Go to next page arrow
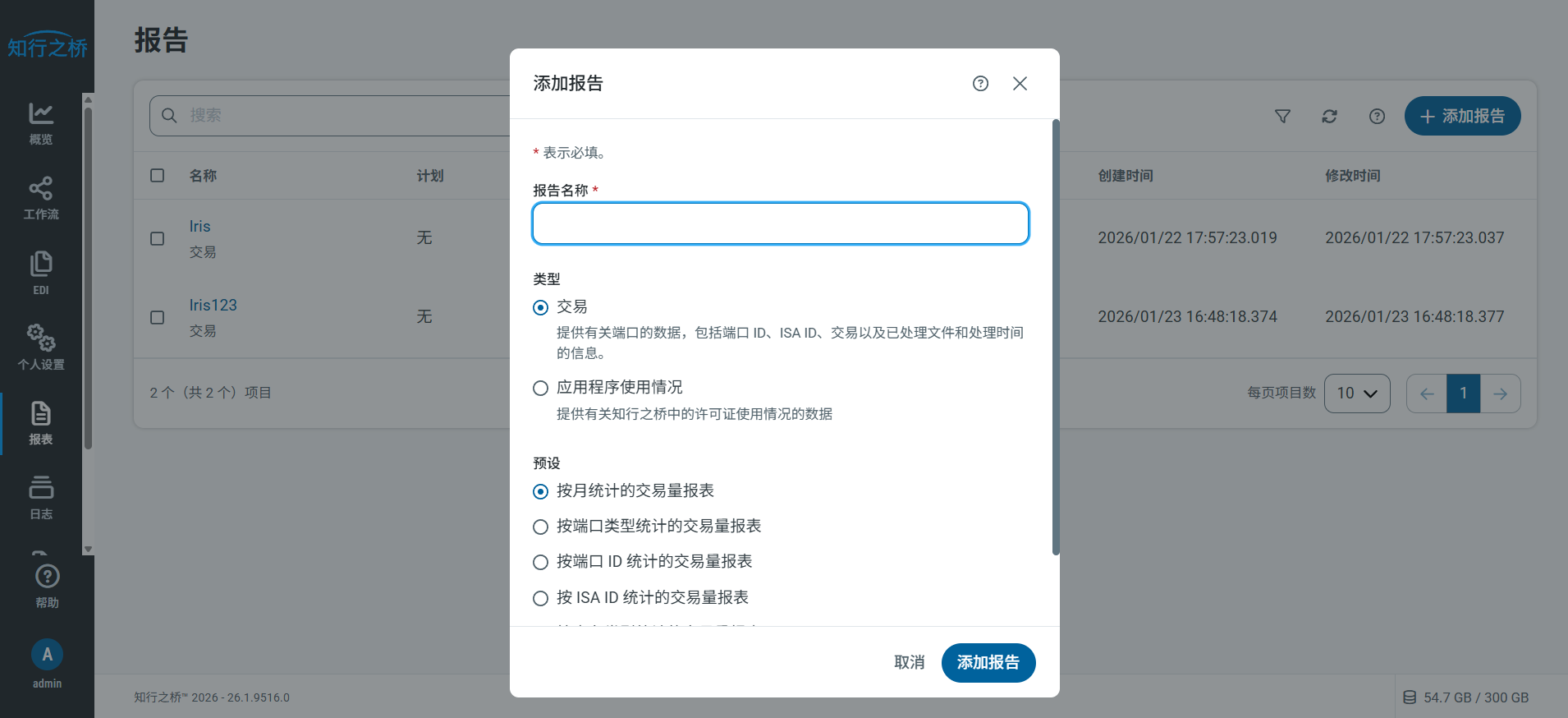 point(1500,394)
